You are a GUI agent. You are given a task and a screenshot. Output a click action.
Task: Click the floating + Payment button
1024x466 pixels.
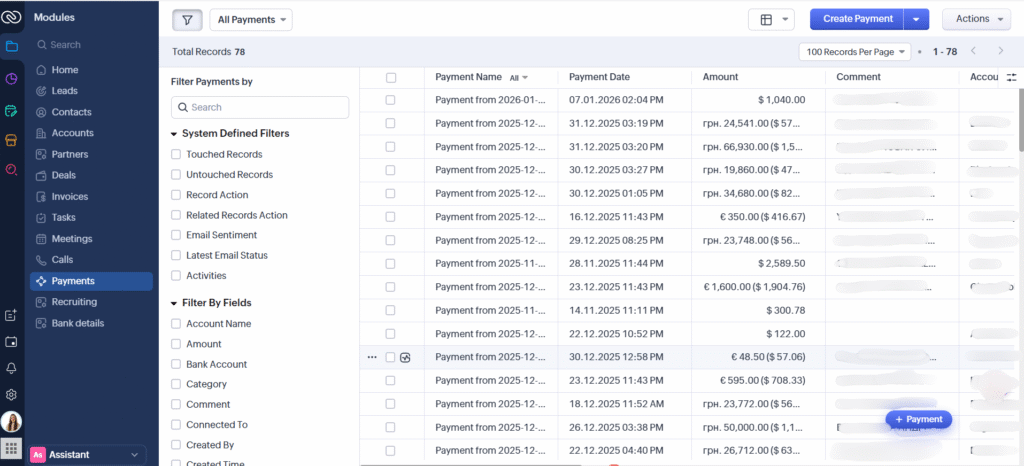[x=918, y=420]
